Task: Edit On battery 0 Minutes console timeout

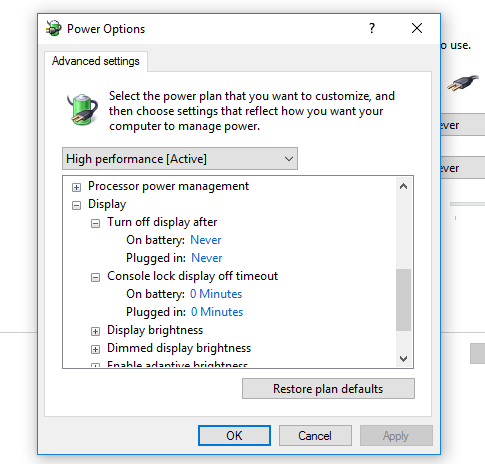Action: coord(216,294)
